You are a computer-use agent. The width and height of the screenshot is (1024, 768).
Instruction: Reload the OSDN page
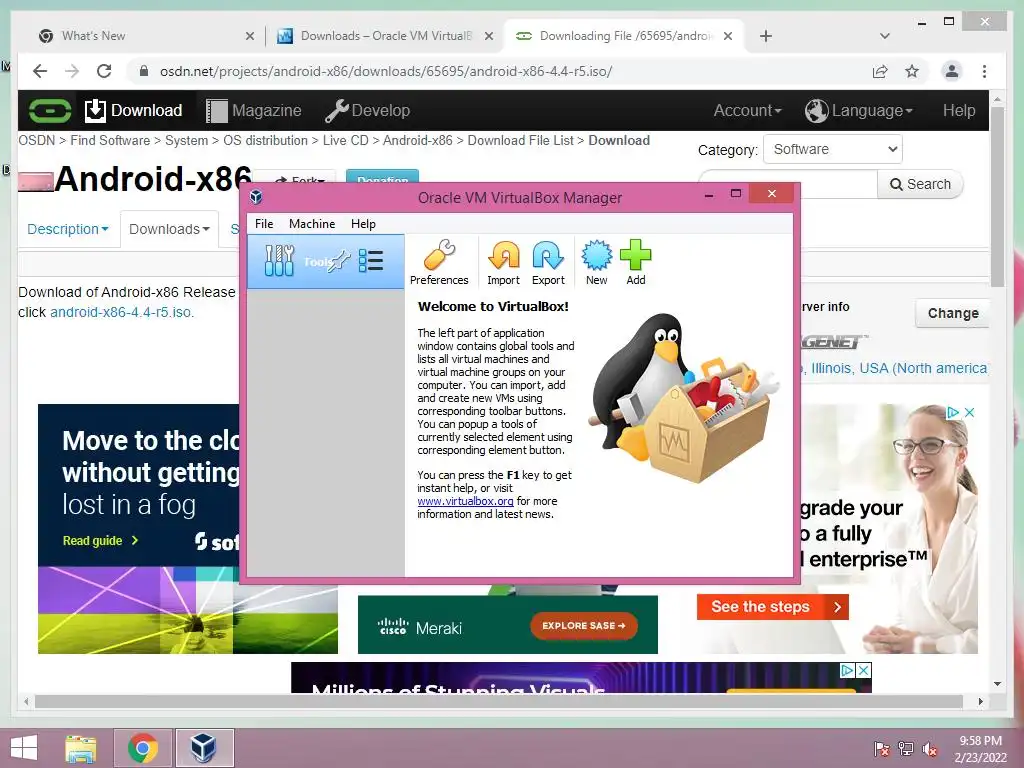click(x=104, y=71)
